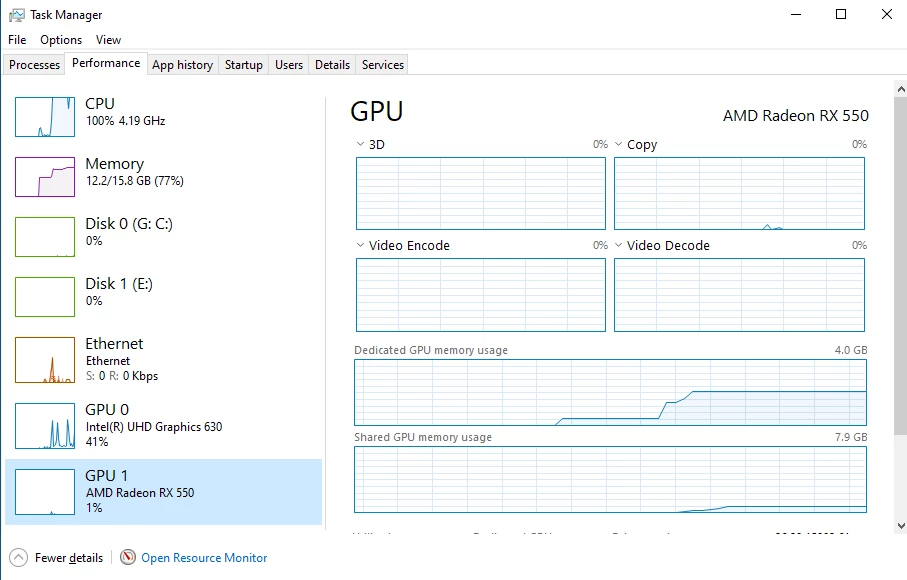The image size is (907, 580).
Task: Click the Shared GPU memory usage label
Action: coord(423,437)
